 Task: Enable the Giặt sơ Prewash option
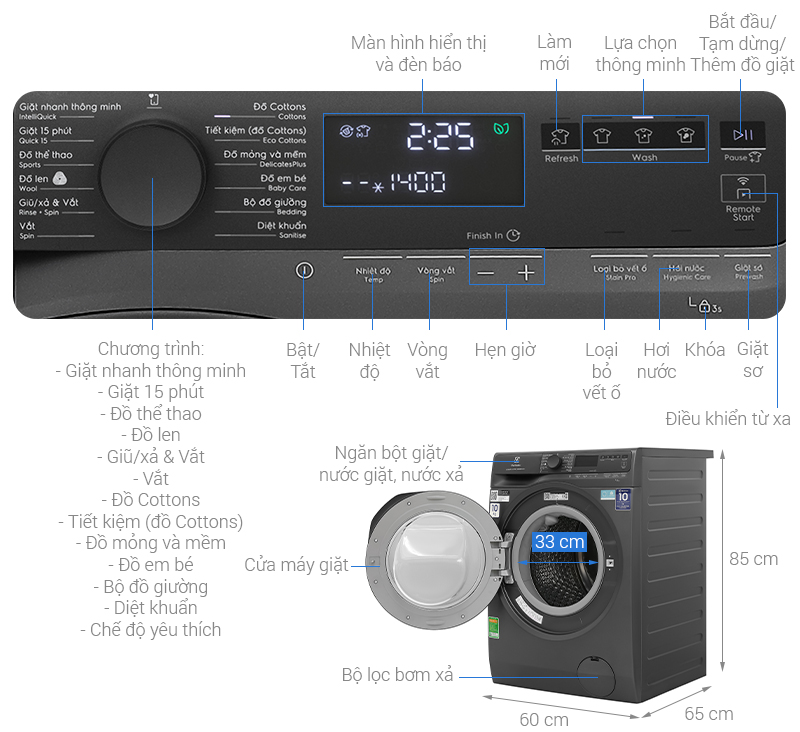click(750, 270)
